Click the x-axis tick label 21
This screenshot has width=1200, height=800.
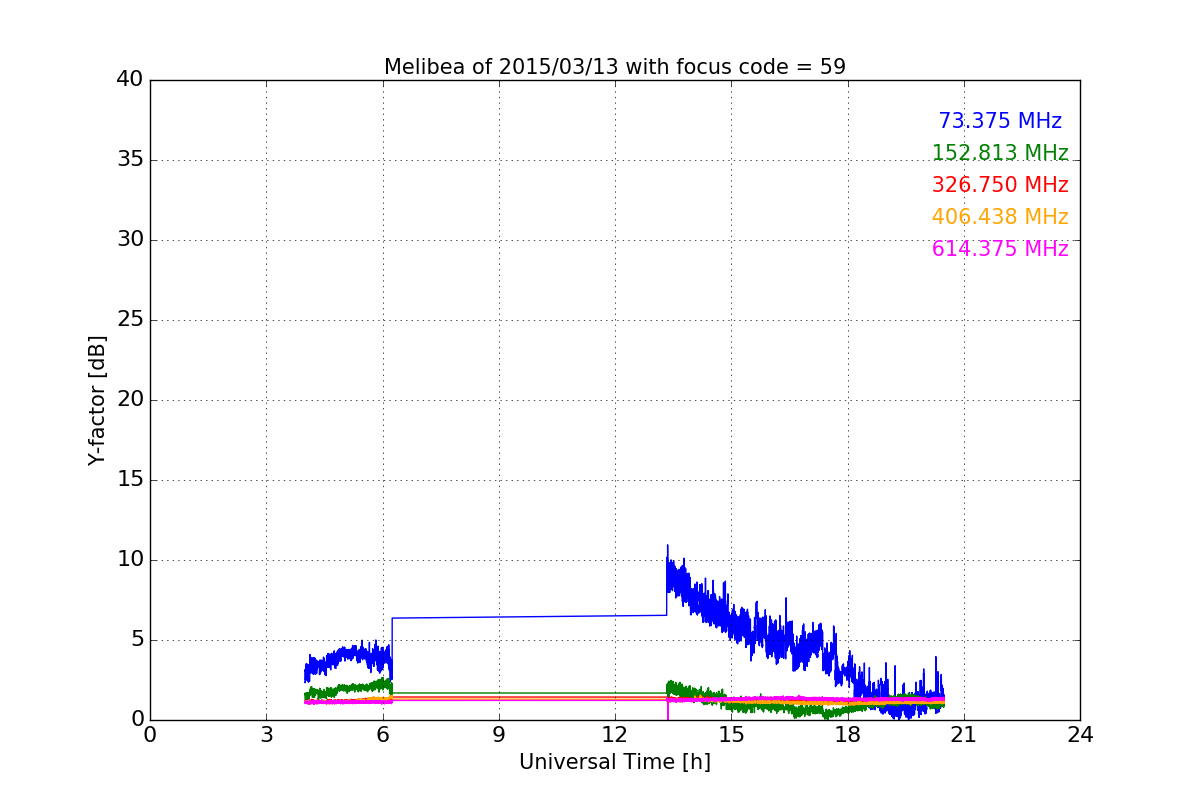click(964, 735)
